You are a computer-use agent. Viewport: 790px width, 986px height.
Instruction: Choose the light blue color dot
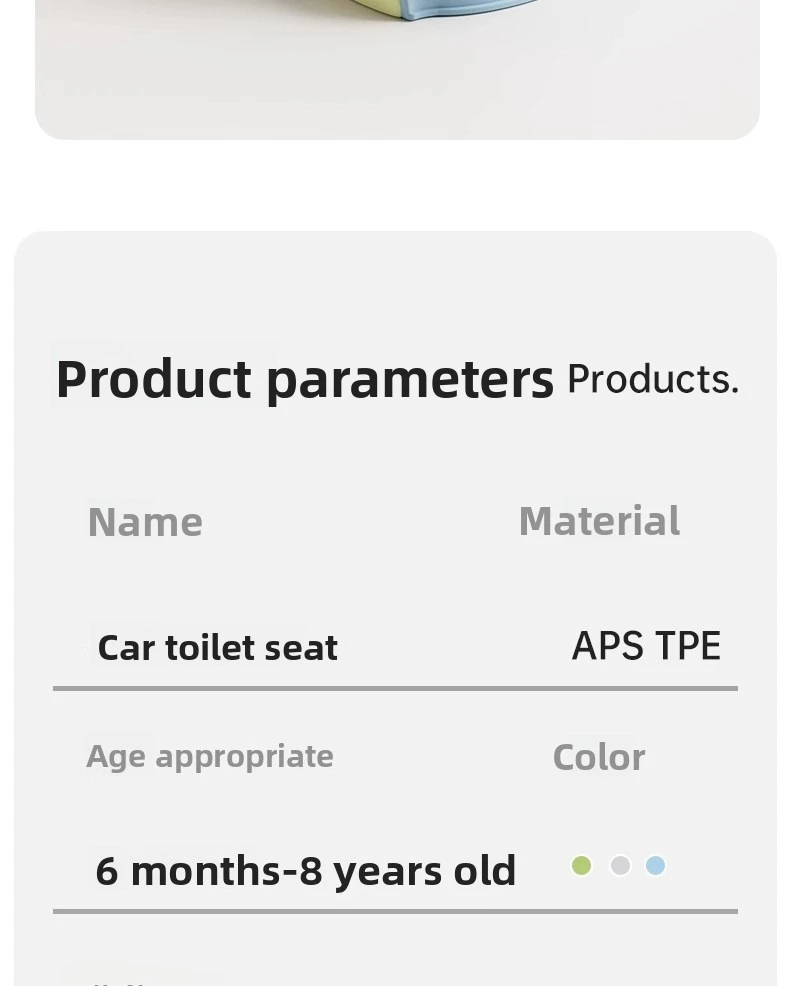[x=655, y=866]
